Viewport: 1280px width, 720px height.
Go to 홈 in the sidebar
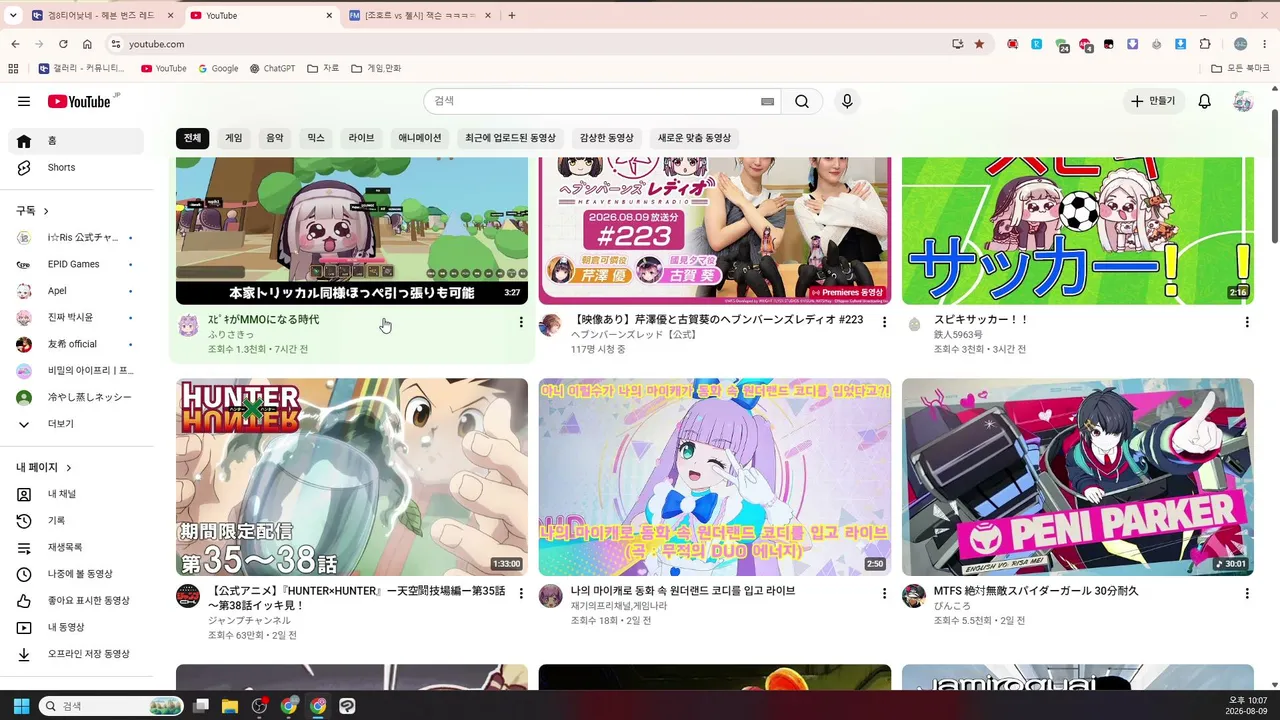[76, 141]
